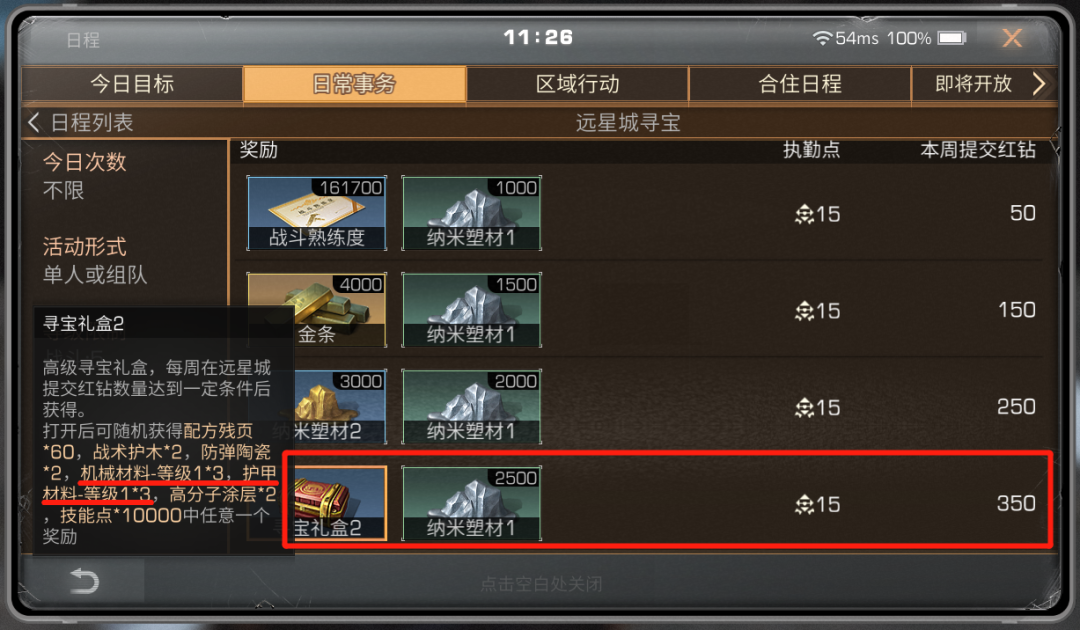Click the reward row requiring 350 red diamonds

(x=667, y=499)
